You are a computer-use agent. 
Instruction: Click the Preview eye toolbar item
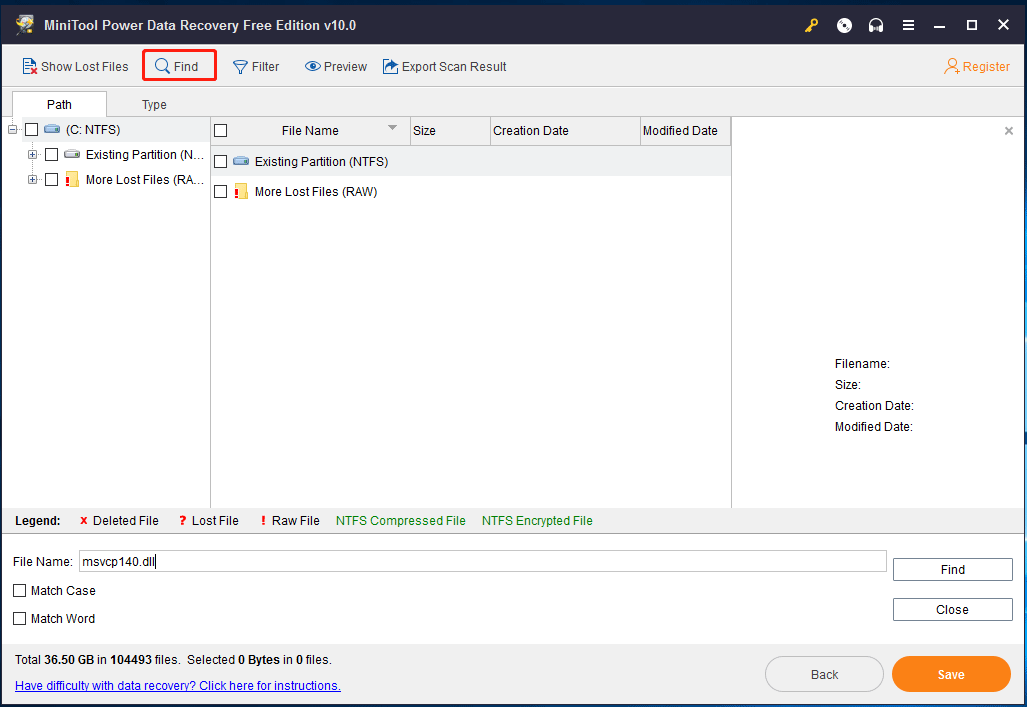(336, 66)
